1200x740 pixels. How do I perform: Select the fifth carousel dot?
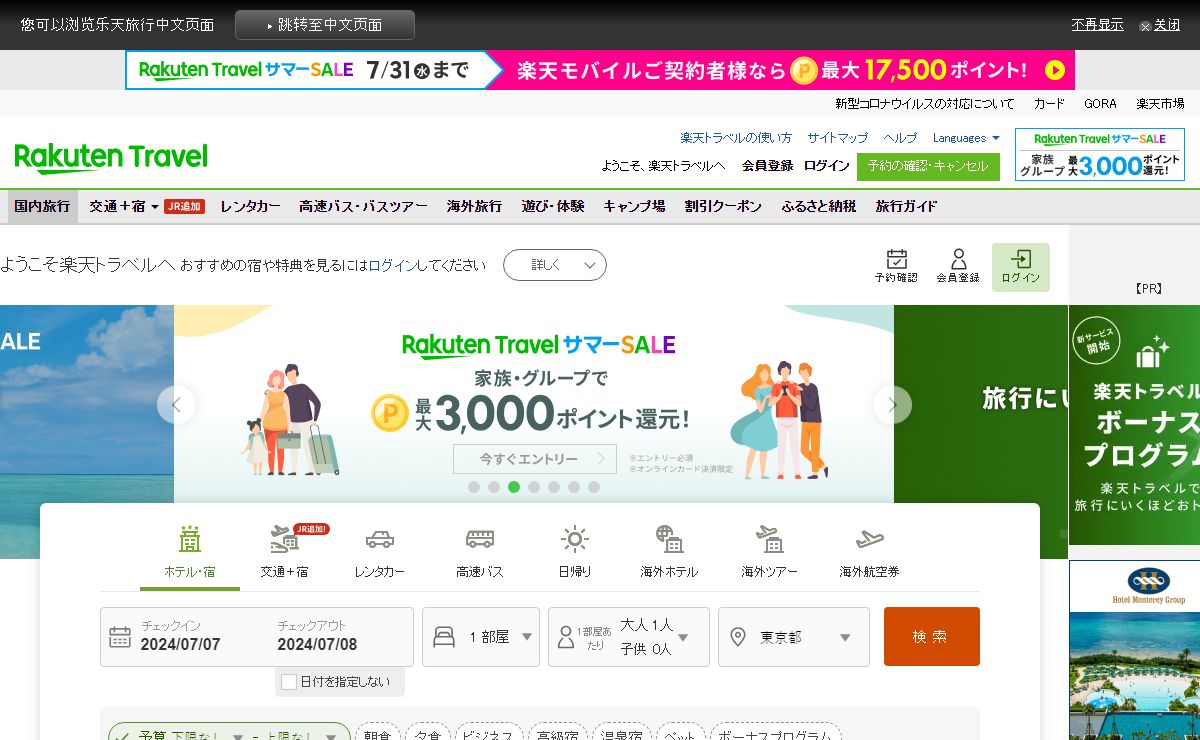click(x=554, y=487)
